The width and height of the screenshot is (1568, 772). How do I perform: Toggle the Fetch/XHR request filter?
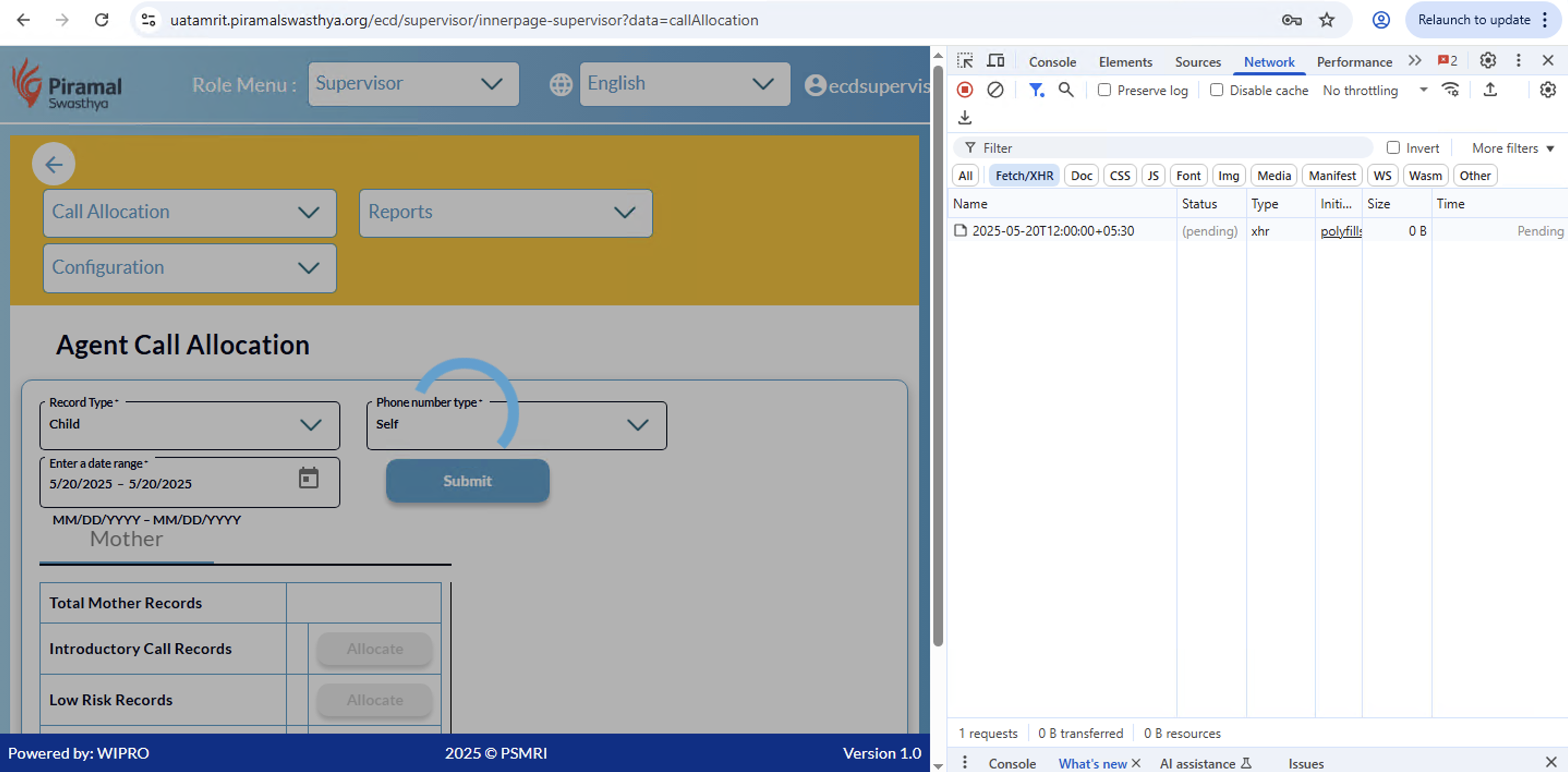(1024, 176)
